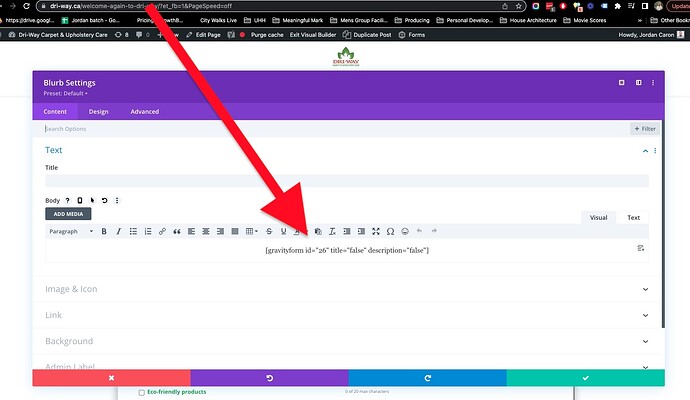Image resolution: width=690 pixels, height=400 pixels.
Task: Expand Blurb Settings modal to fullscreen
Action: pyautogui.click(x=621, y=83)
